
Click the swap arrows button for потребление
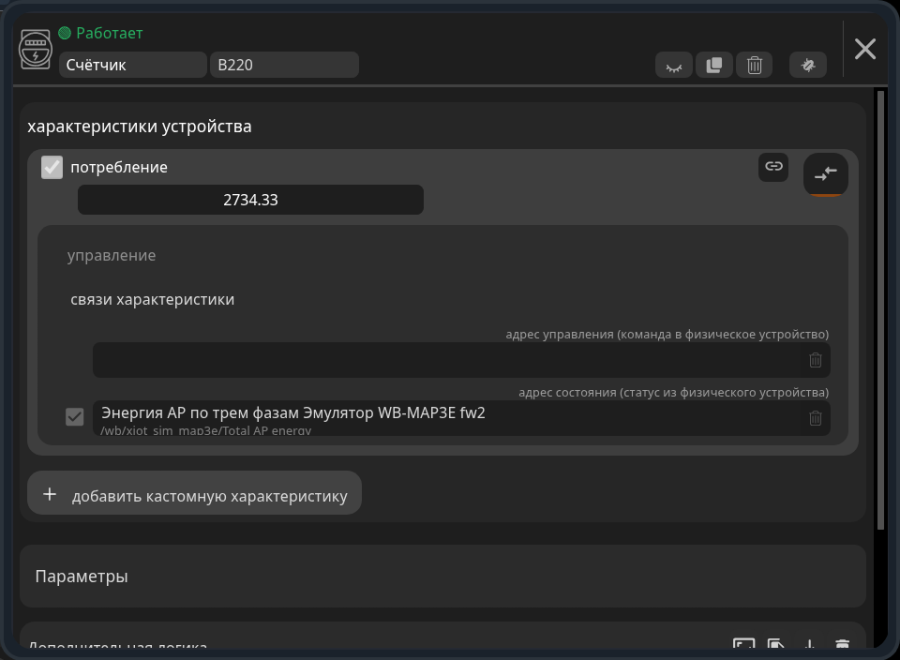(825, 174)
